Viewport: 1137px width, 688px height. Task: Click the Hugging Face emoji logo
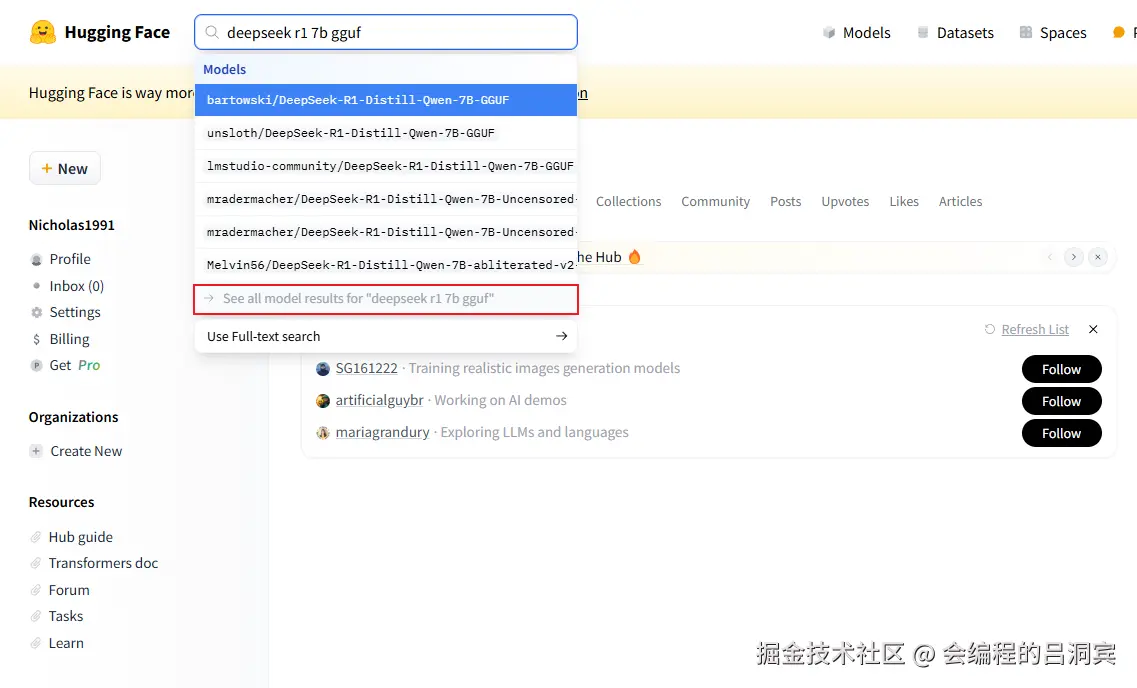(43, 32)
